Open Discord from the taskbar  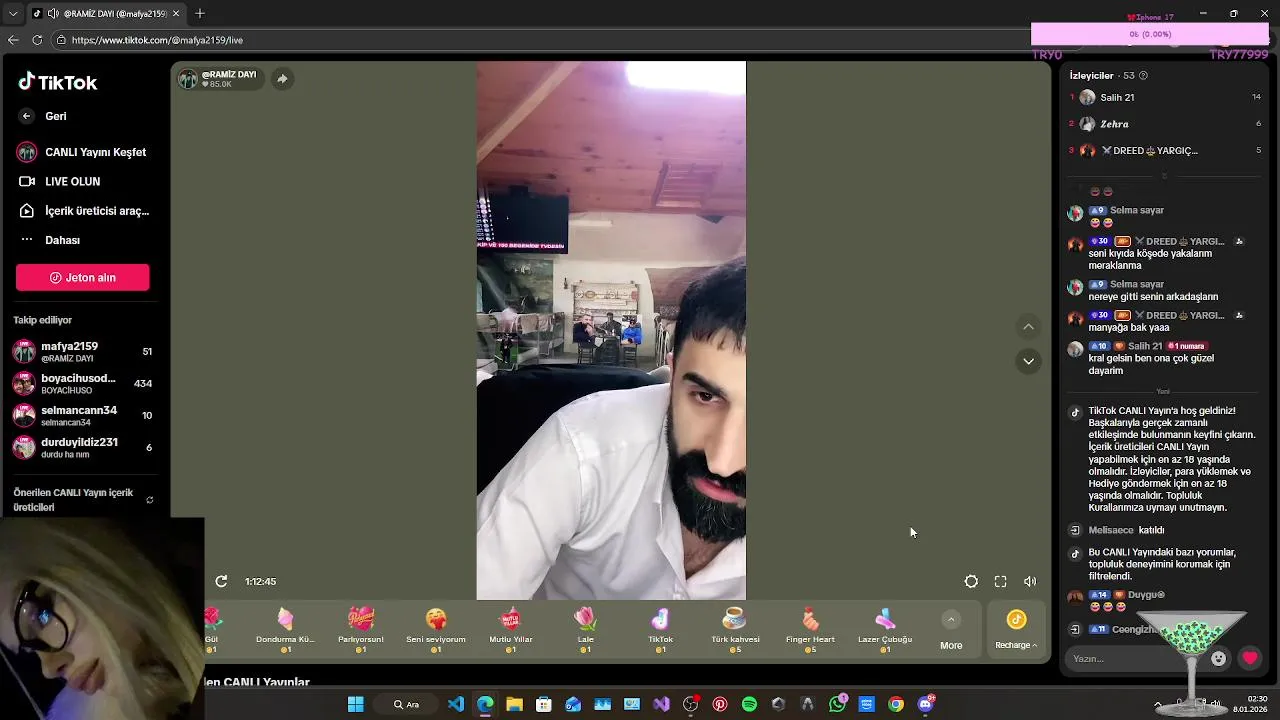[926, 704]
